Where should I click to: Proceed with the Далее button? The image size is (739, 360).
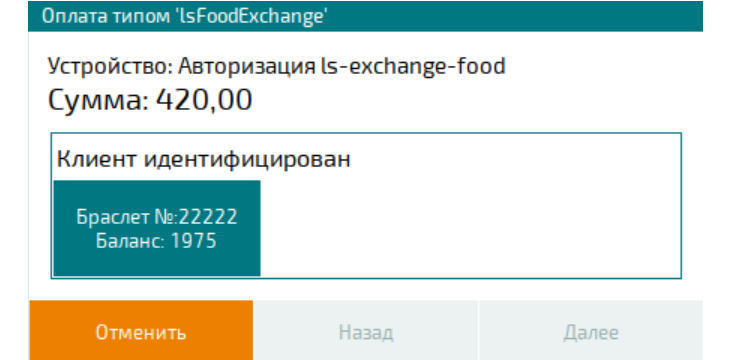pyautogui.click(x=591, y=330)
